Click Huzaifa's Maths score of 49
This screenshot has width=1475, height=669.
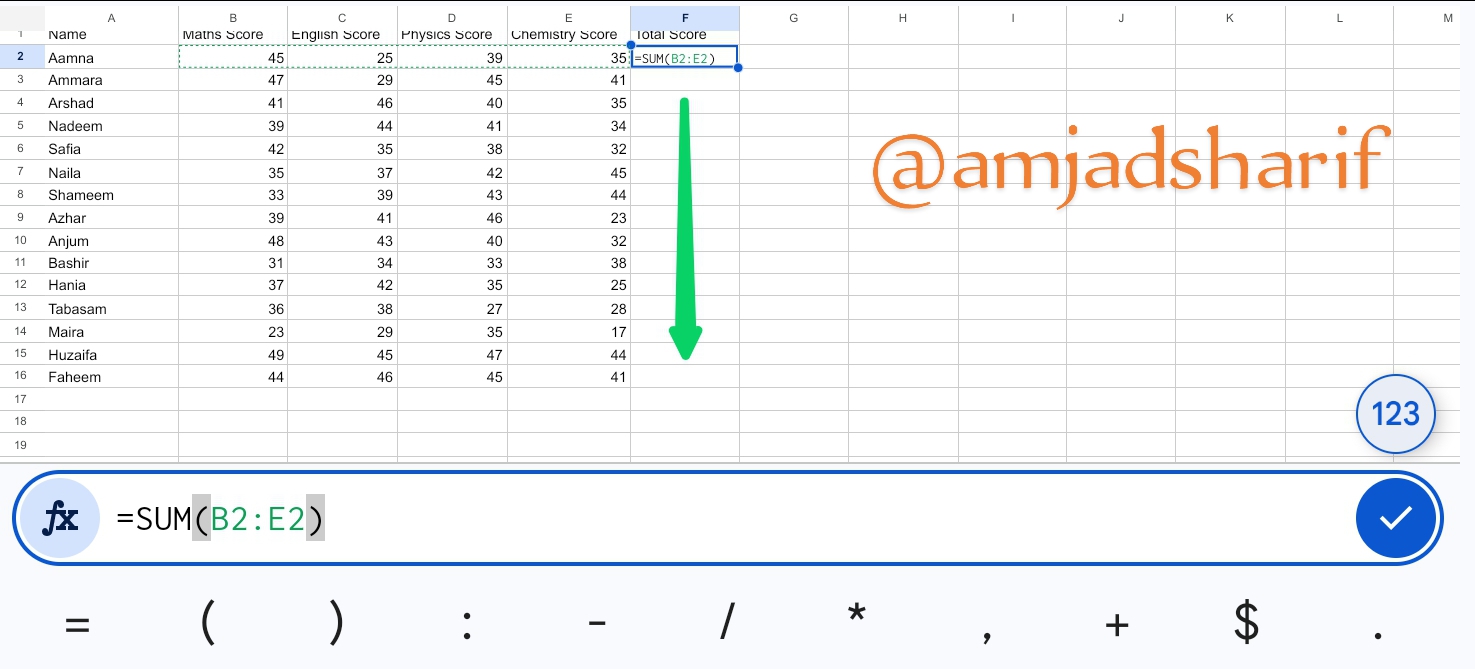pos(233,355)
